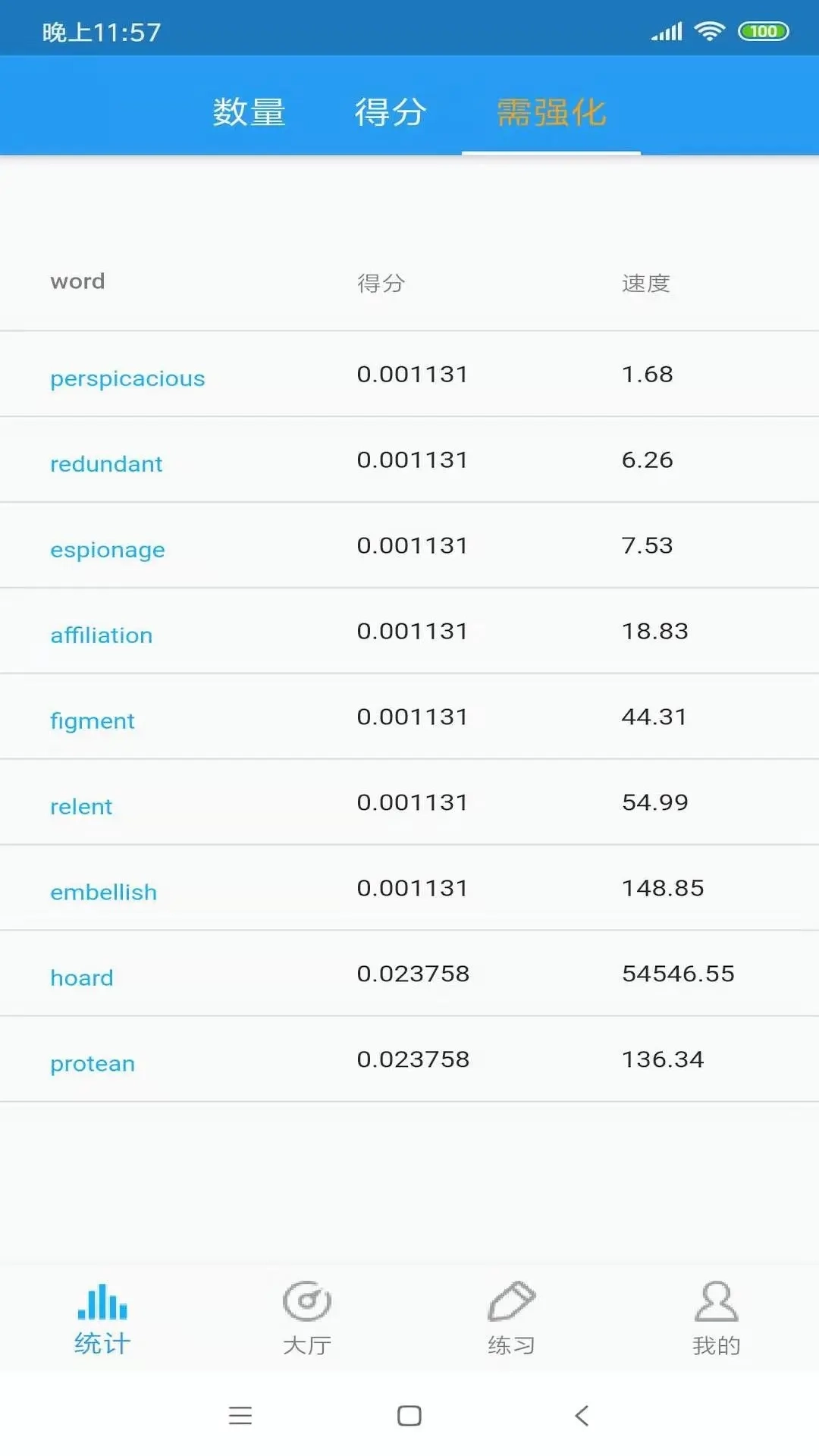Sort by the 得分 column header
Screen dimensions: 819x1456
tap(381, 283)
